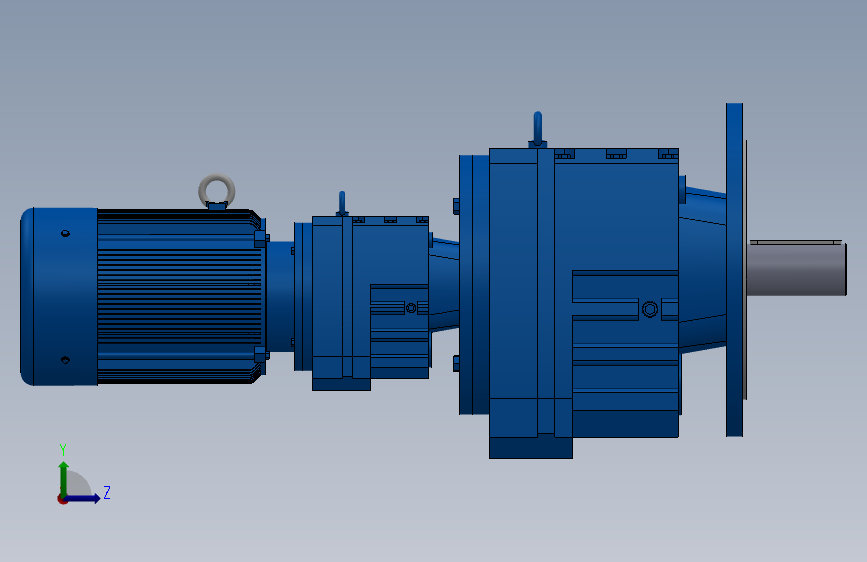This screenshot has height=562, width=867.
Task: Click the red X axis dot at triad origin
Action: 62,499
